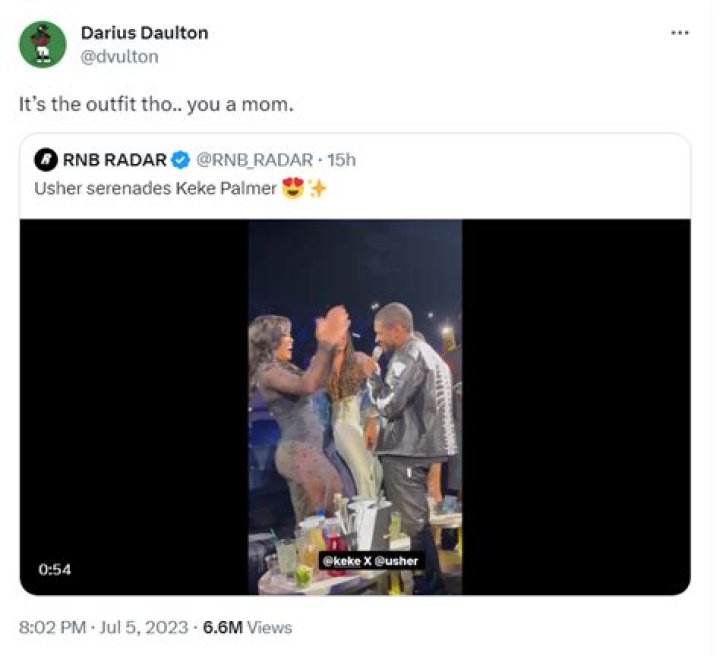Click the "Usher serenades Keke Palmer" text
Viewport: 720px width, 659px height.
tap(155, 187)
